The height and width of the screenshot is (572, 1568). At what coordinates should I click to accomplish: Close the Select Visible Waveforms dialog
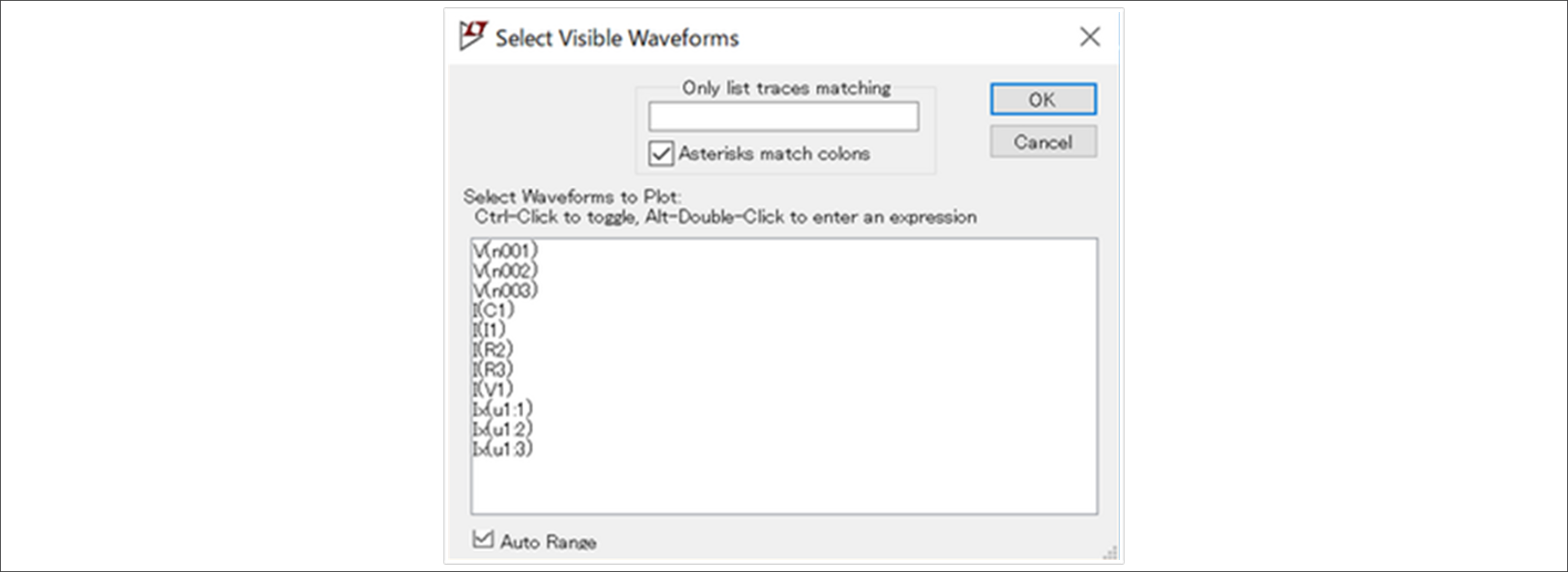pyautogui.click(x=1089, y=36)
